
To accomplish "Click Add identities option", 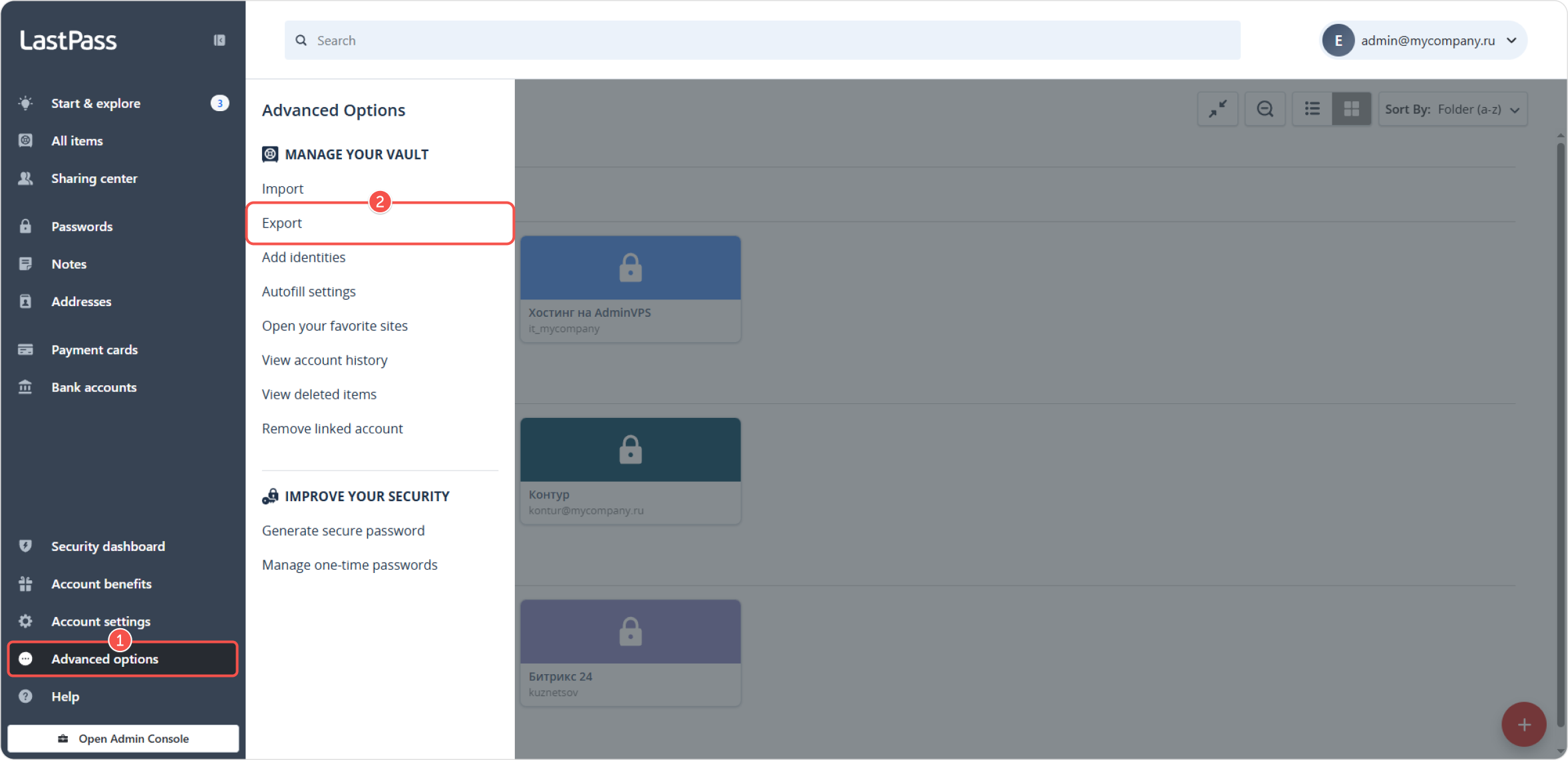I will click(x=303, y=258).
